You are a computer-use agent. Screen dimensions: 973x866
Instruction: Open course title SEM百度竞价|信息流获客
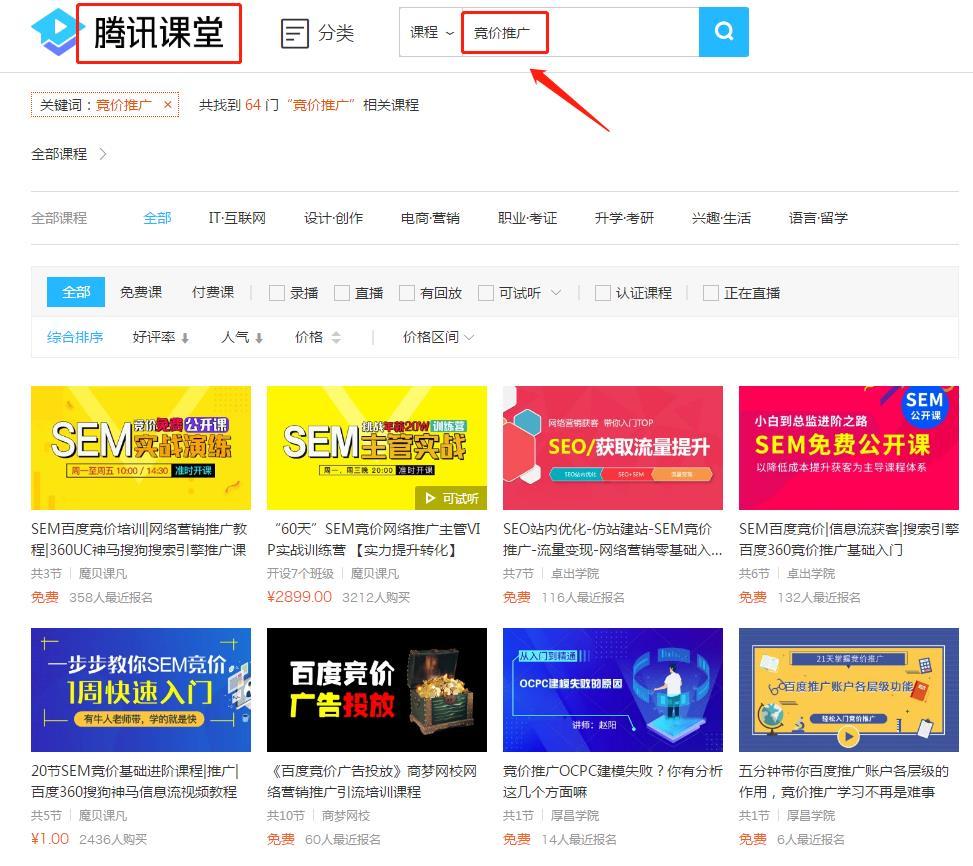click(849, 539)
